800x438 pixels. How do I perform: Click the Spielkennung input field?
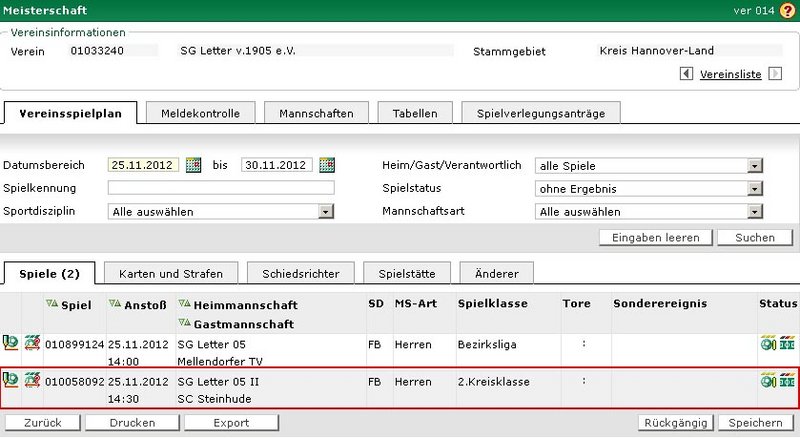pyautogui.click(x=221, y=188)
